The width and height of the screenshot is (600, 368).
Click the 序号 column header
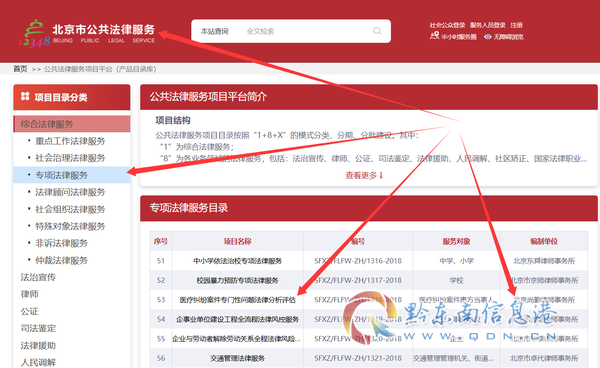161,241
